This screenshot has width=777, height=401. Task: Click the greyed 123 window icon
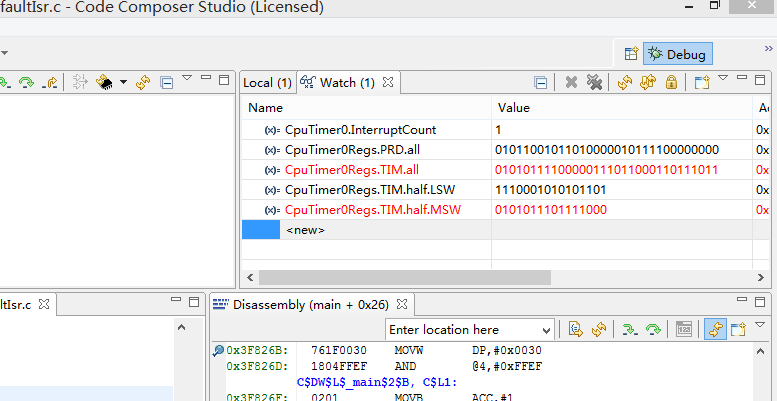click(x=684, y=329)
